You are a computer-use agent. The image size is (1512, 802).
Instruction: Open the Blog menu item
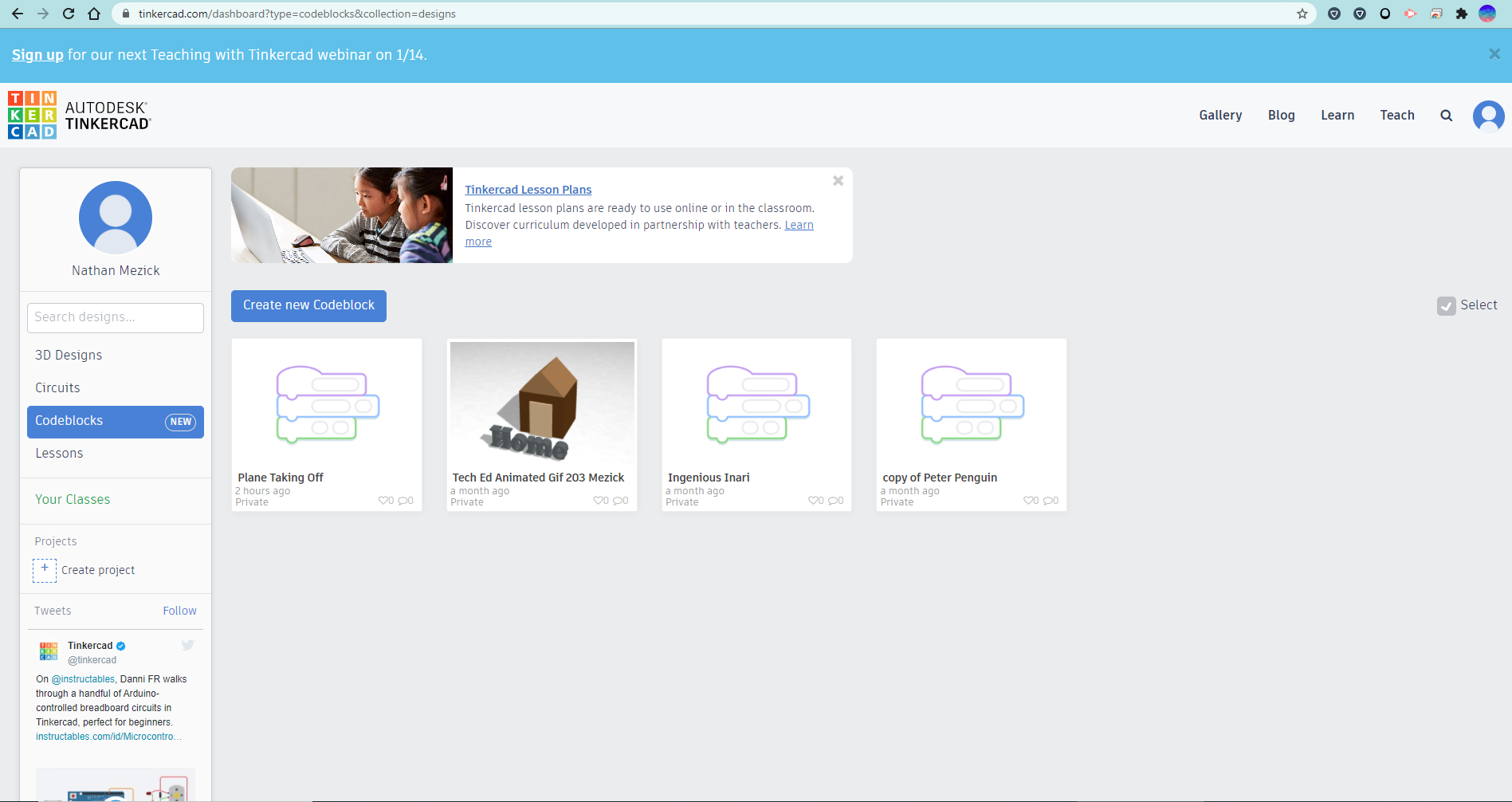(x=1281, y=116)
